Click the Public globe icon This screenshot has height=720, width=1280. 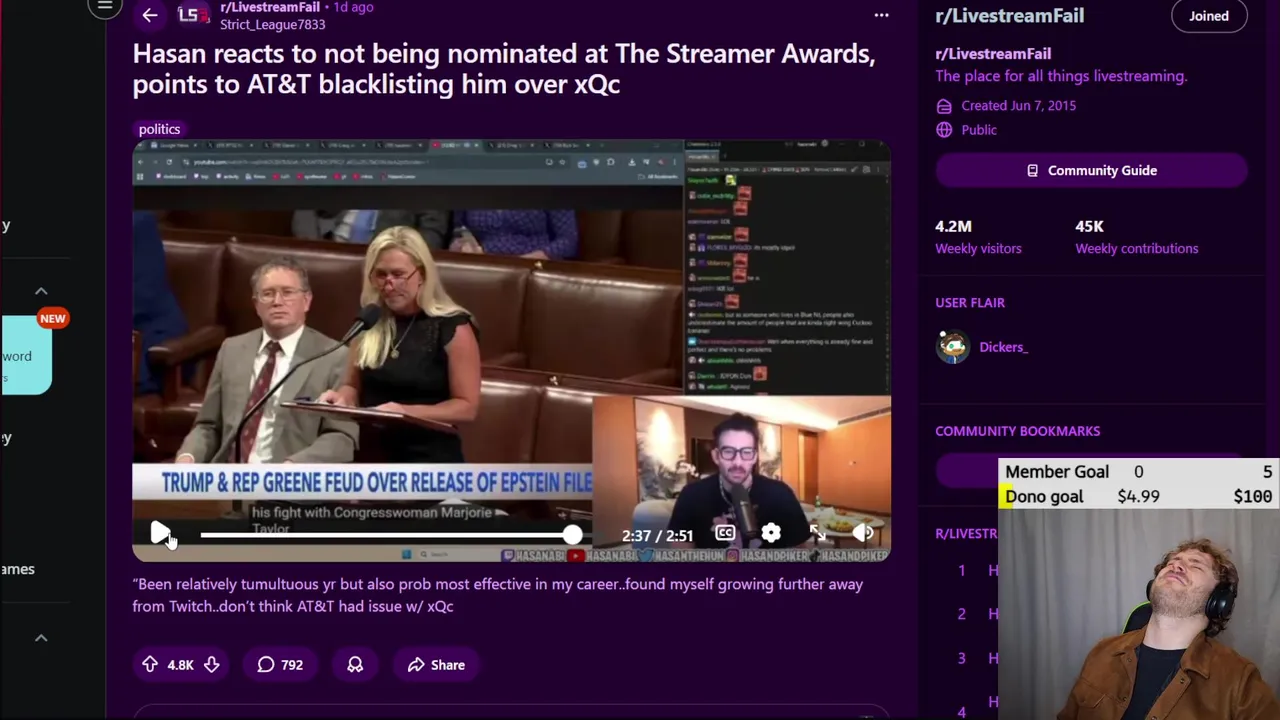[944, 130]
